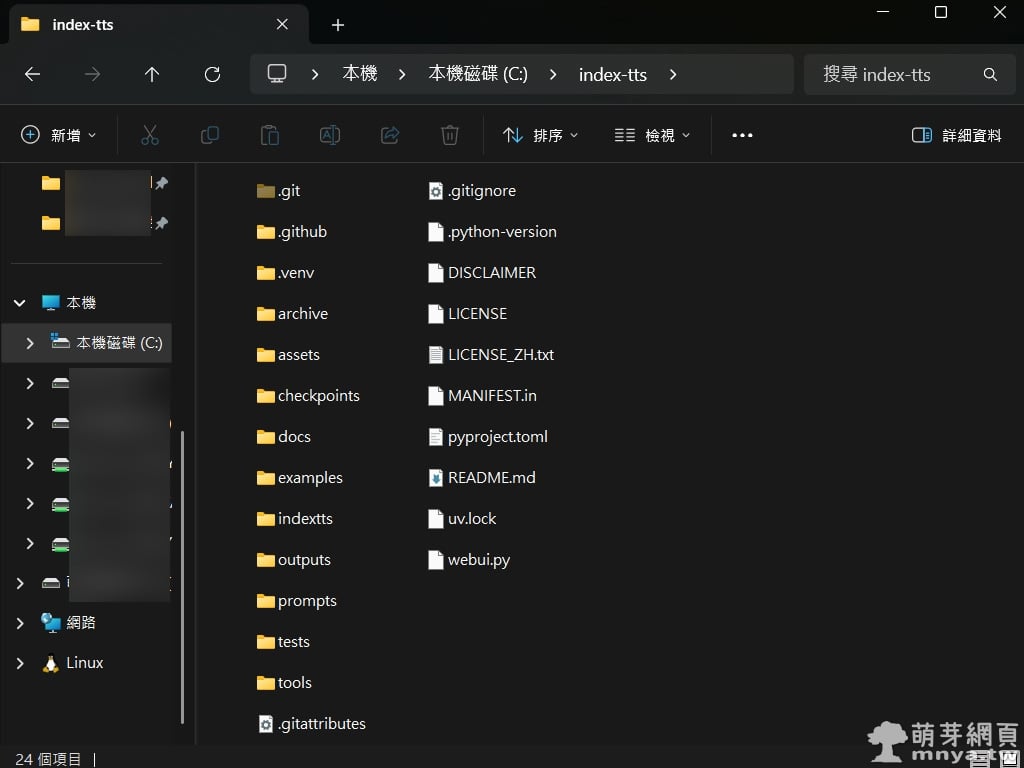Open a new tab with plus button
The image size is (1024, 768).
pos(338,25)
